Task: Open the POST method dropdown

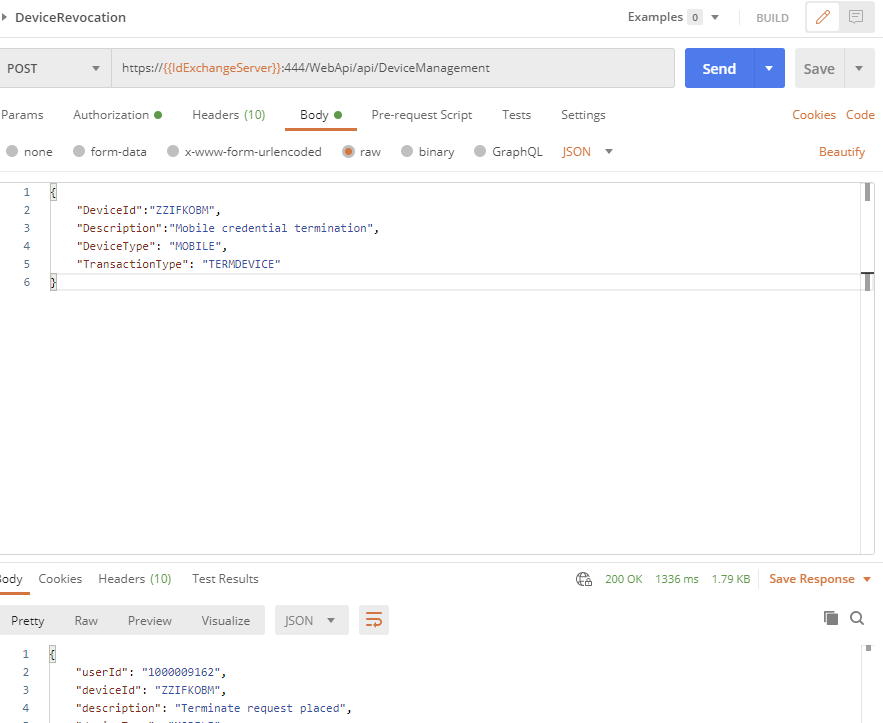Action: tap(54, 68)
